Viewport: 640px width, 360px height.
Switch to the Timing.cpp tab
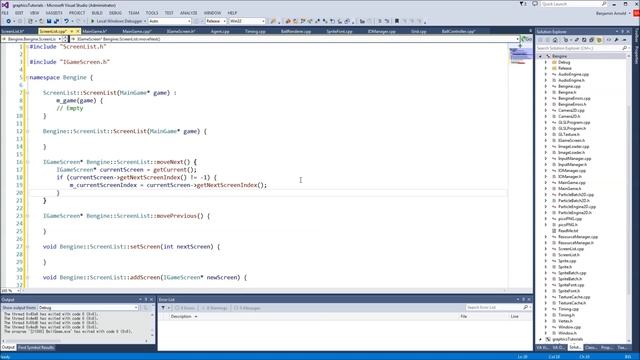point(256,31)
